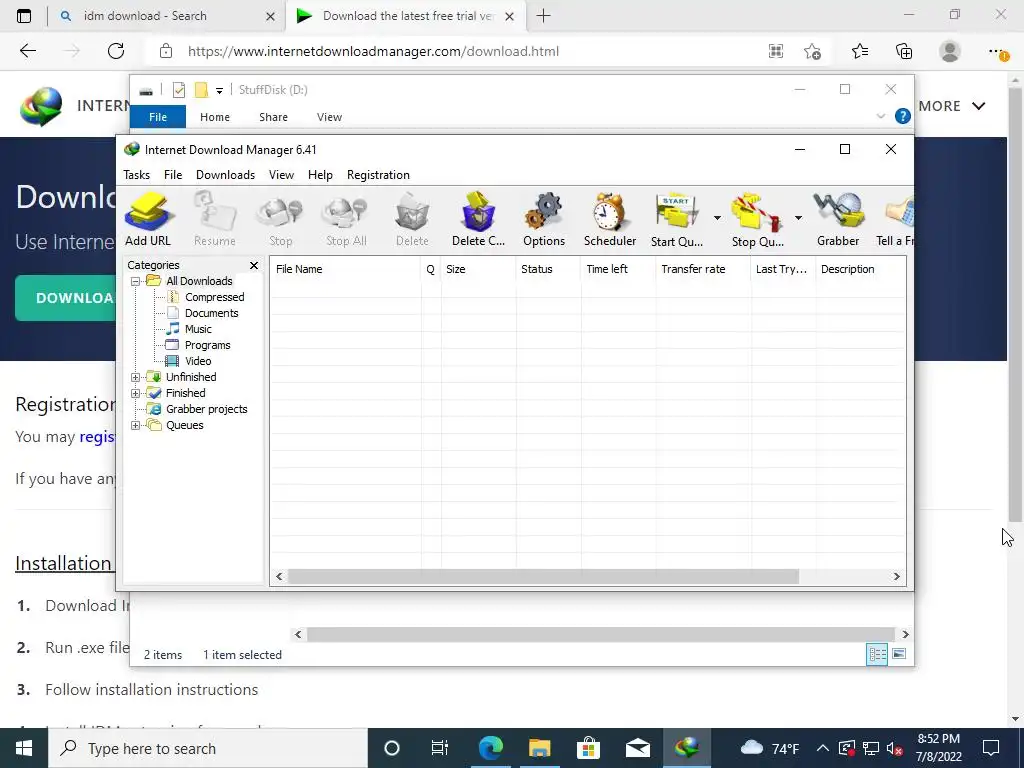Sort by Status column header
The image size is (1024, 768).
pos(548,269)
